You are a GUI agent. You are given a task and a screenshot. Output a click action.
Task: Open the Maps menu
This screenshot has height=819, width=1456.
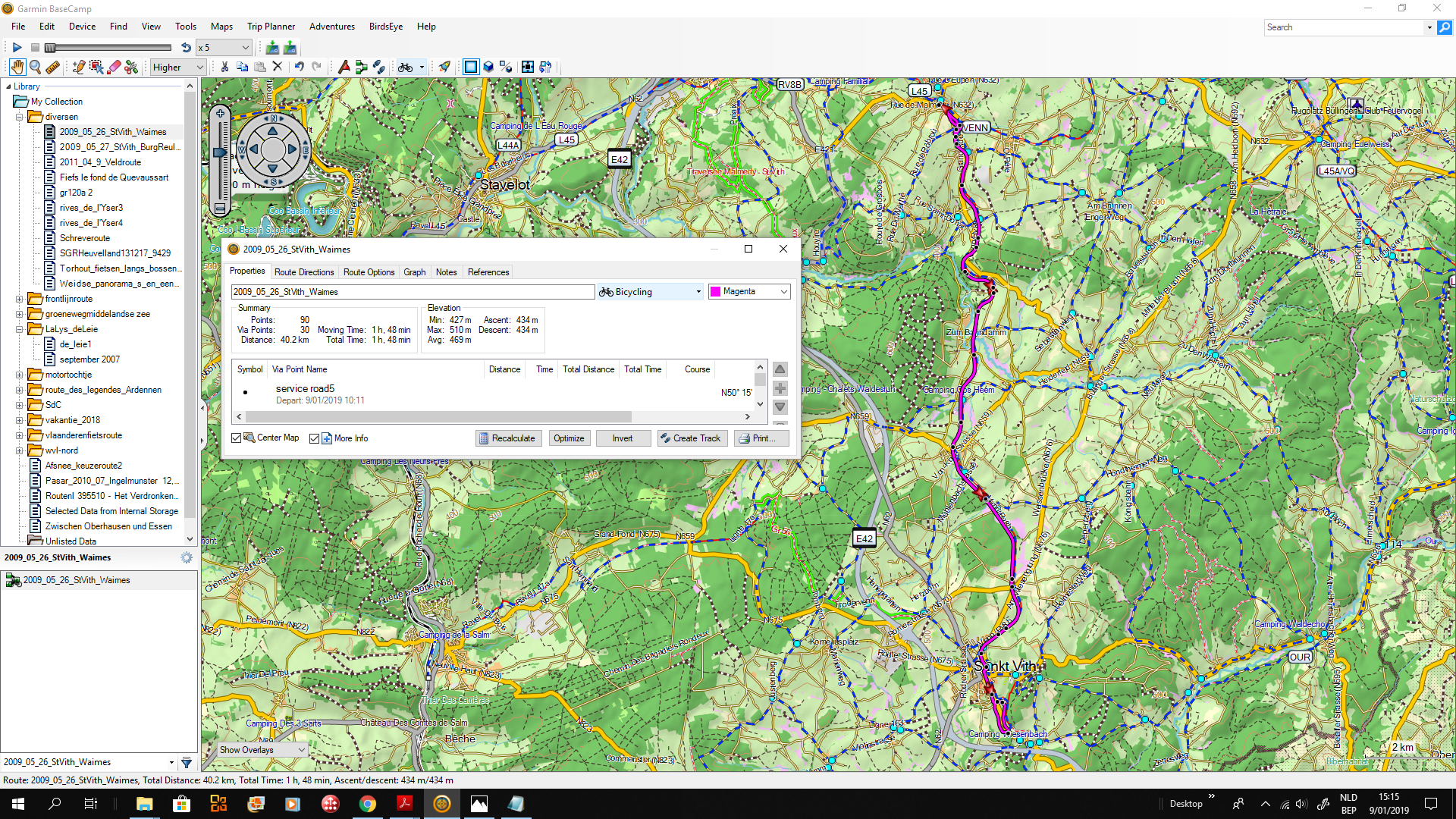coord(221,27)
